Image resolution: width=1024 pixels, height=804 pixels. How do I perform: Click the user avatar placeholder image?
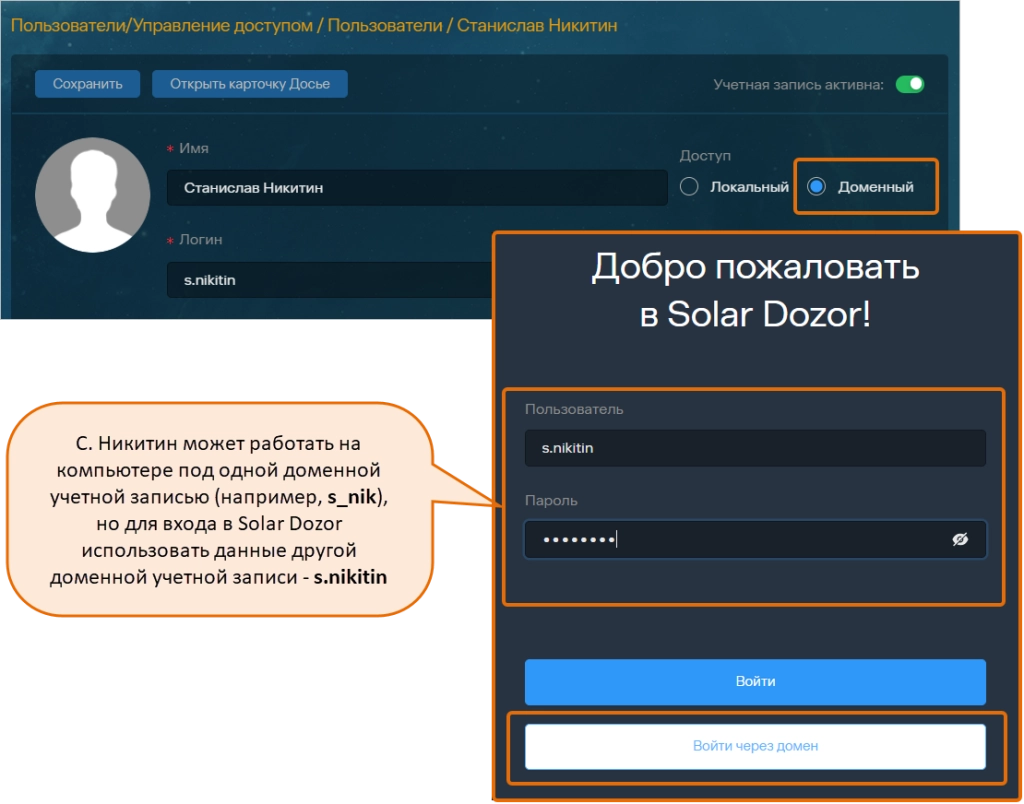coord(93,195)
